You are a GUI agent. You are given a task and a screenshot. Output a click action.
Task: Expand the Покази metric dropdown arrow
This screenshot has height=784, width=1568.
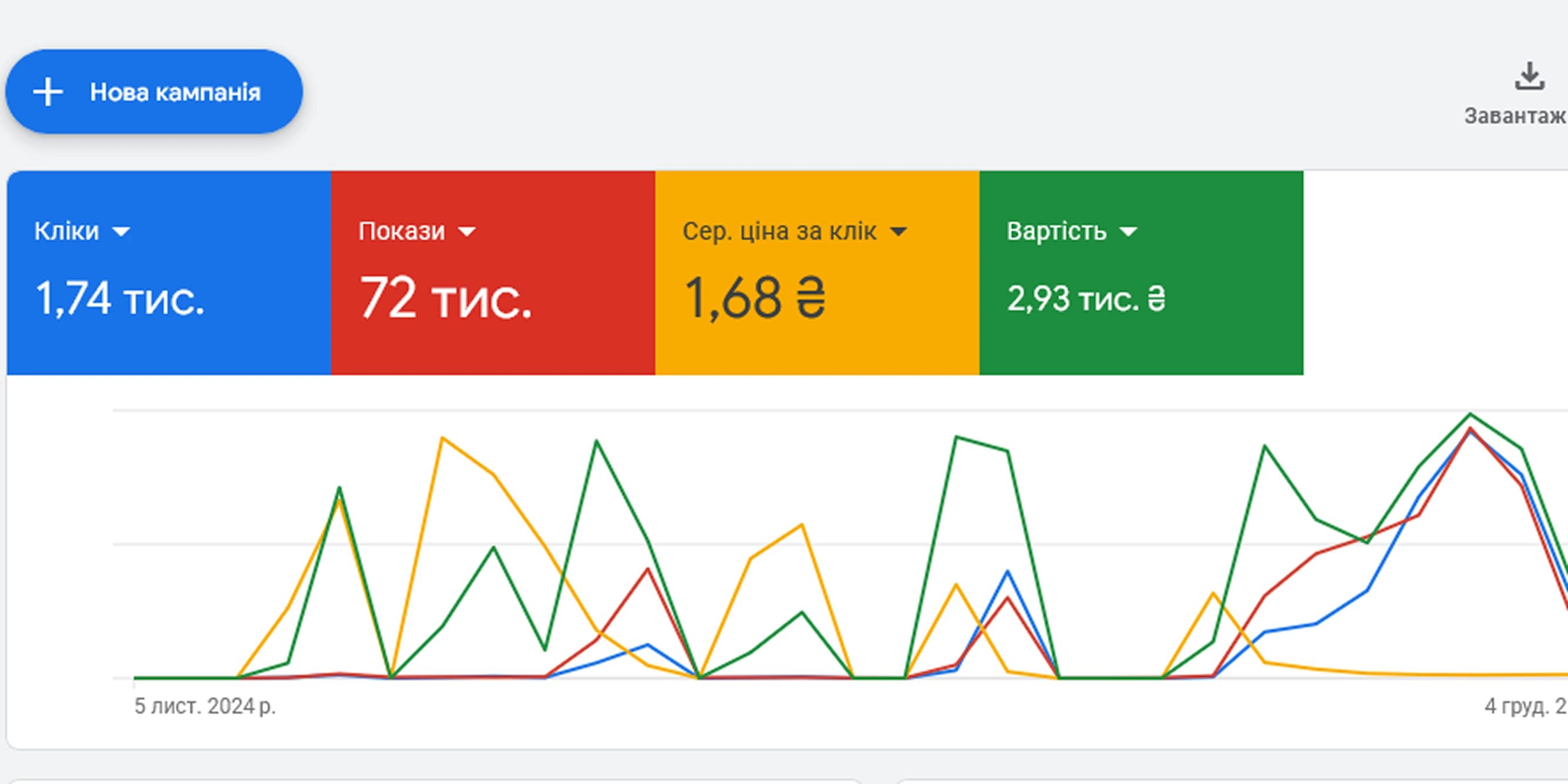pos(467,232)
